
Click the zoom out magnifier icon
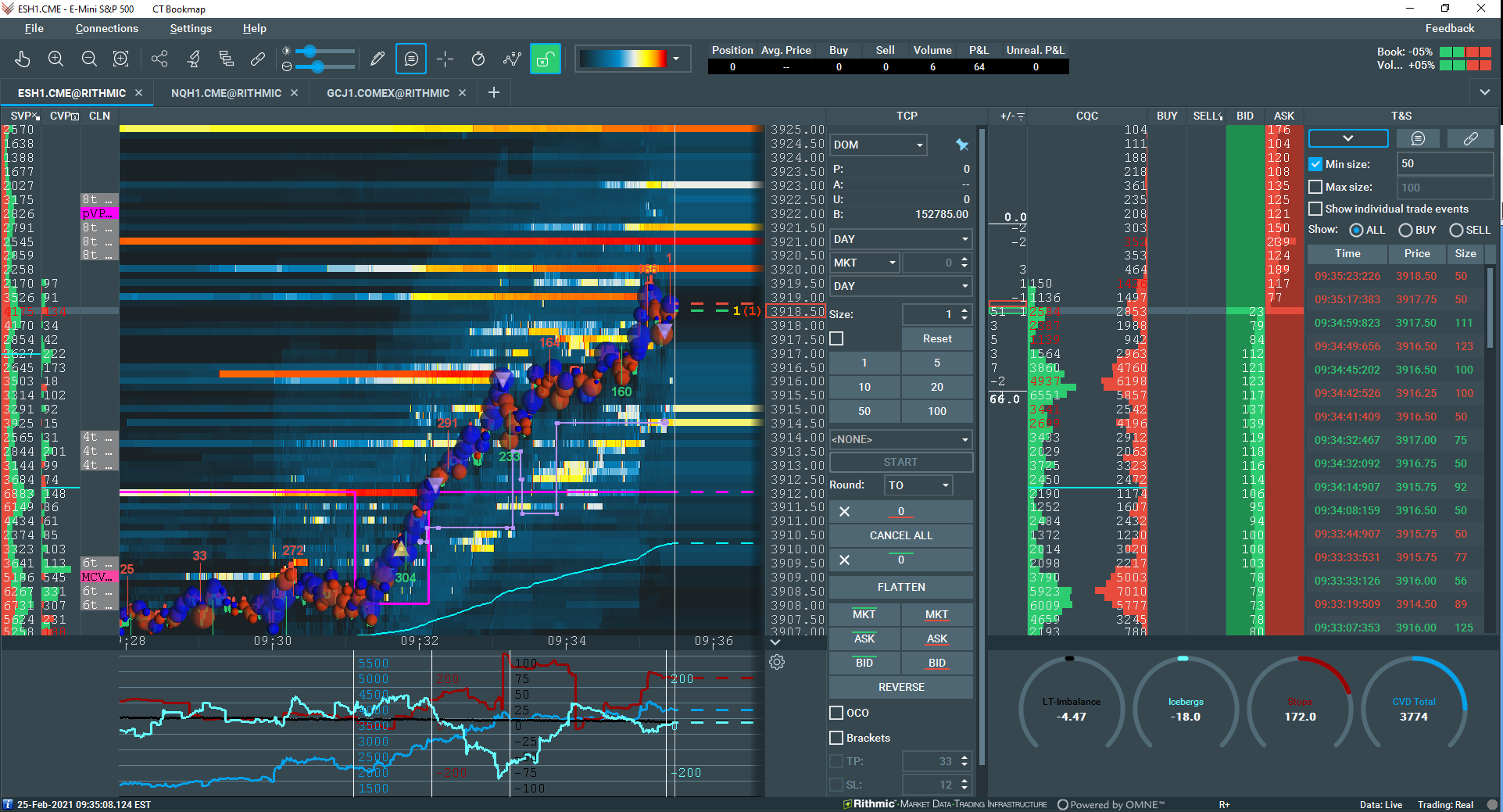[89, 59]
